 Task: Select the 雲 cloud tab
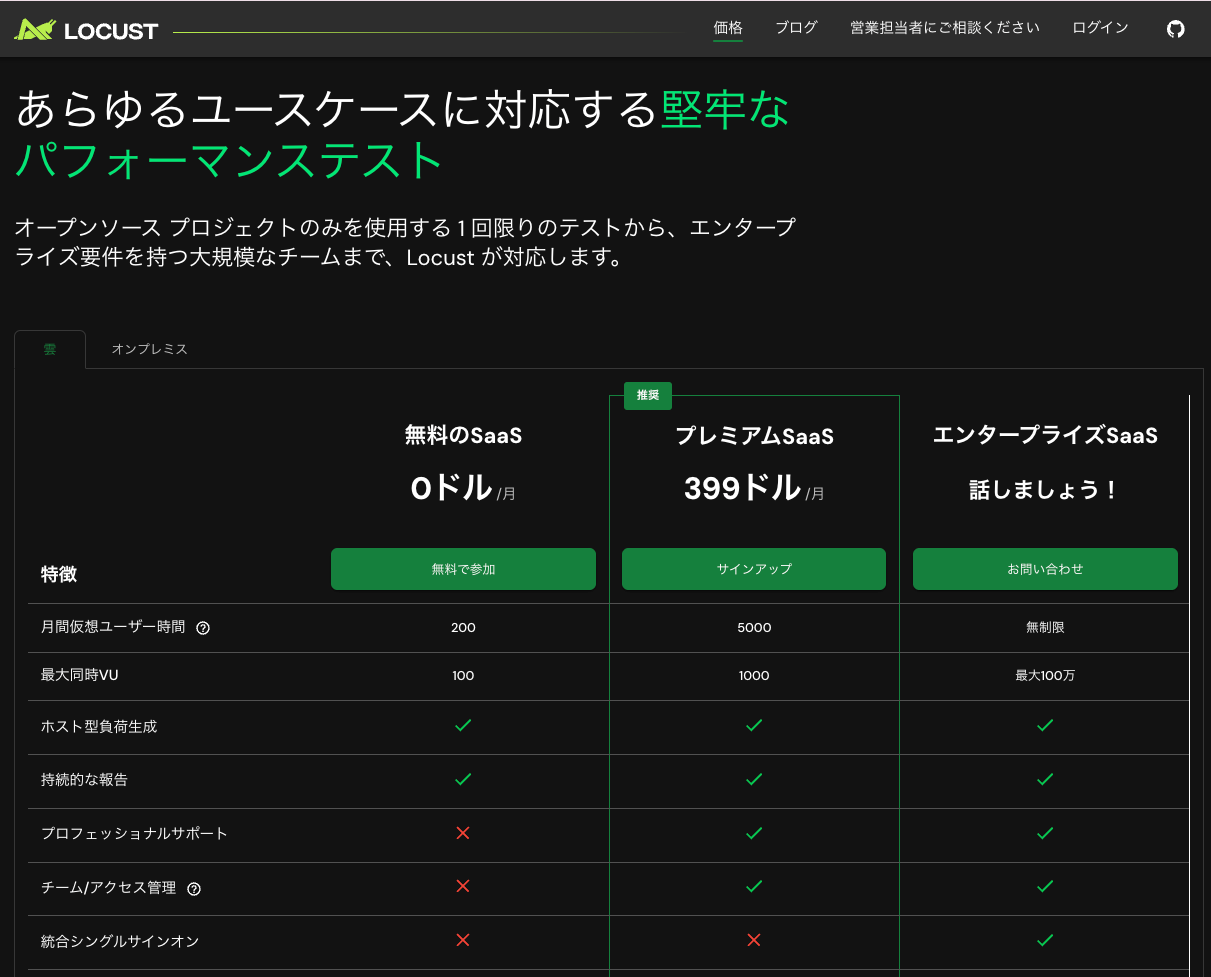[50, 349]
